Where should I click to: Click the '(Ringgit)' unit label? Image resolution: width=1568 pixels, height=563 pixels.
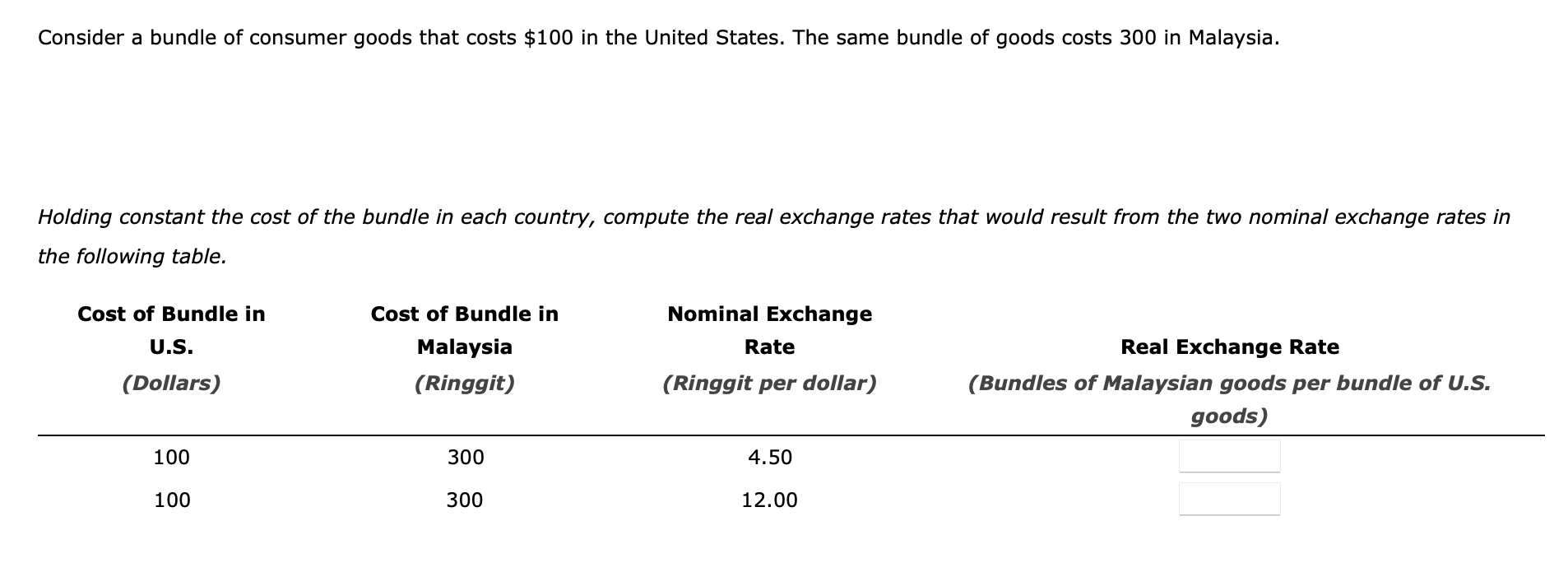[x=465, y=384]
